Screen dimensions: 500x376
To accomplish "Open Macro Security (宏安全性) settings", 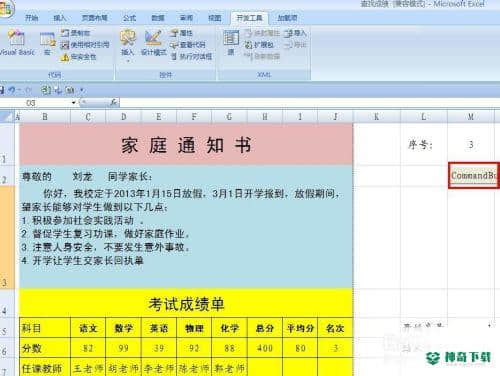I will pos(79,57).
